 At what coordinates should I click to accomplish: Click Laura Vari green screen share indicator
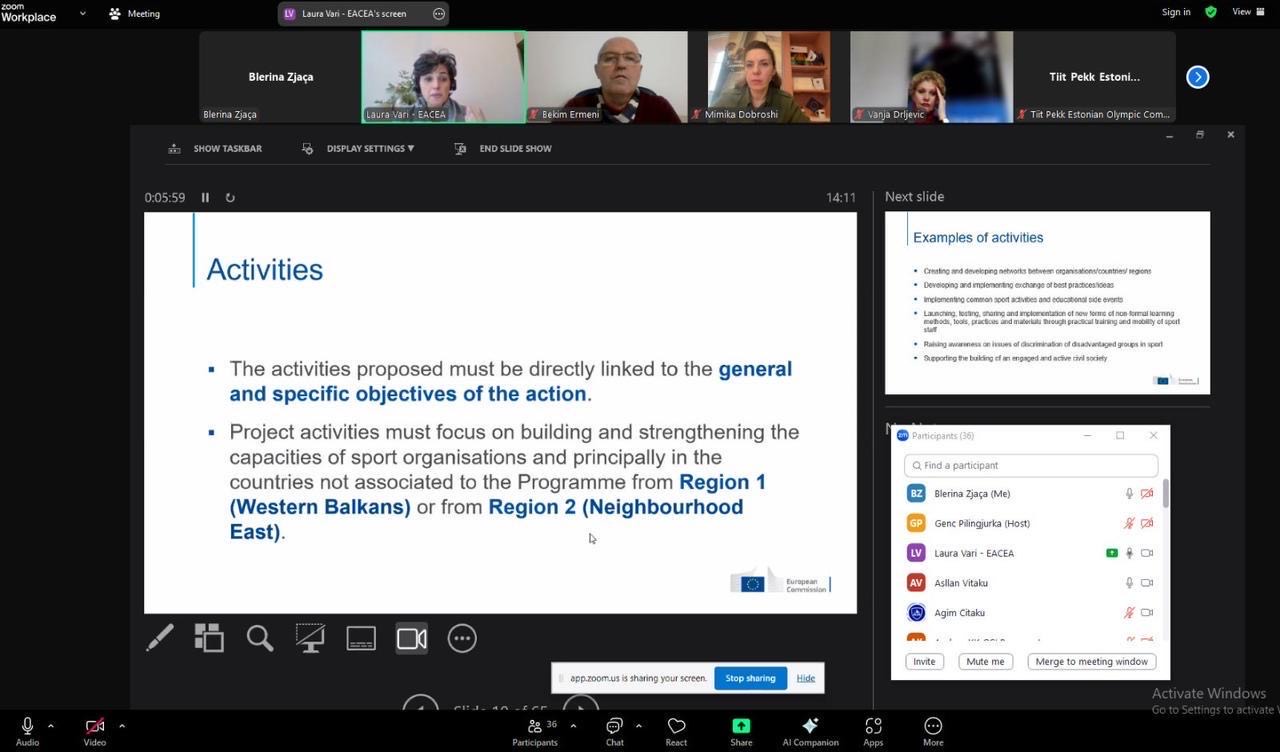(1111, 553)
